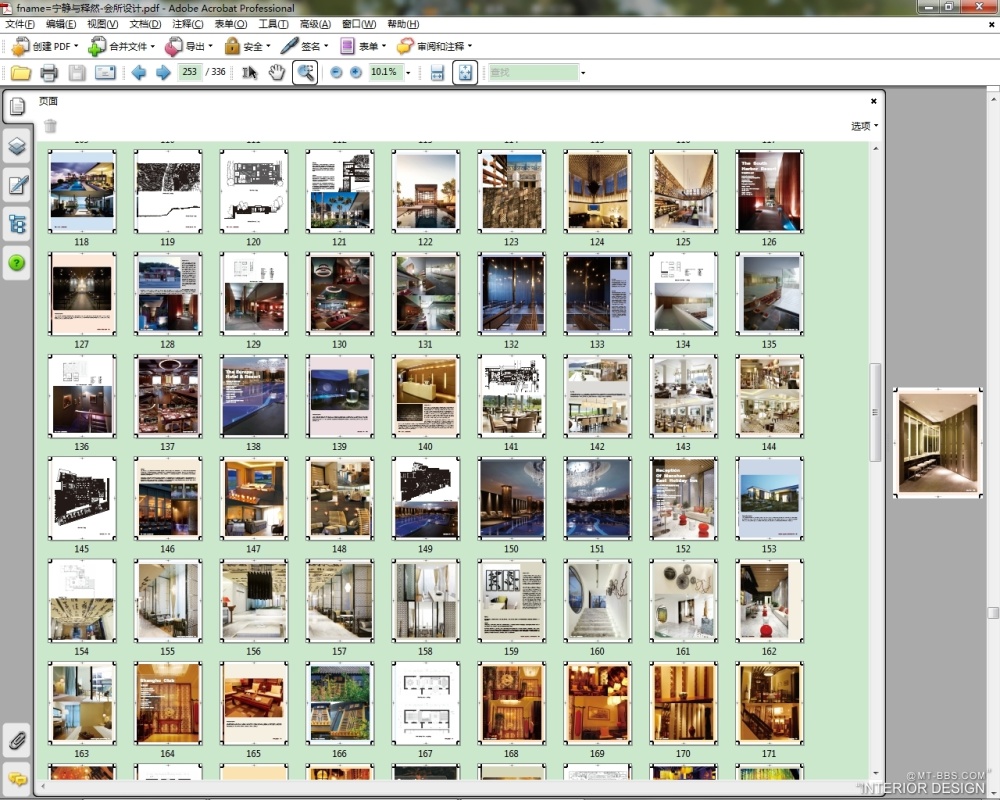Click the Open folder icon in toolbar
This screenshot has height=800, width=1000.
tap(21, 72)
